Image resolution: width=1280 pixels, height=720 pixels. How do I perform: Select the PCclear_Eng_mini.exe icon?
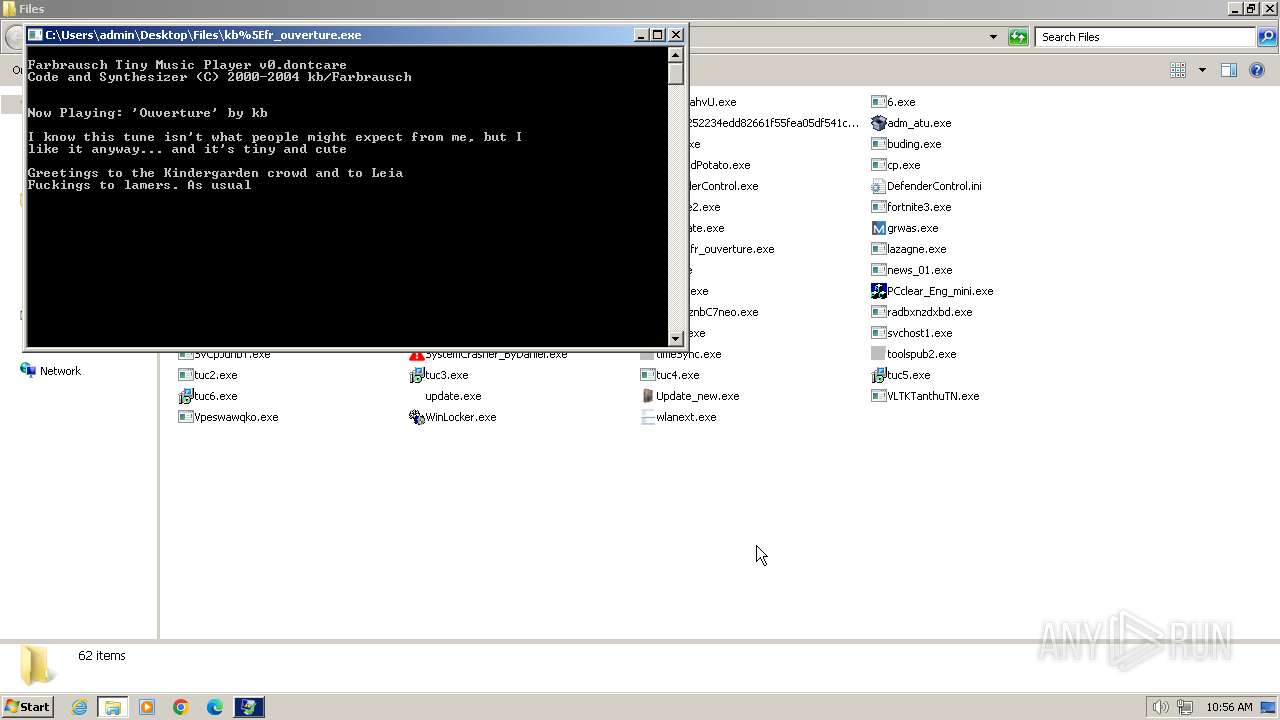[878, 291]
